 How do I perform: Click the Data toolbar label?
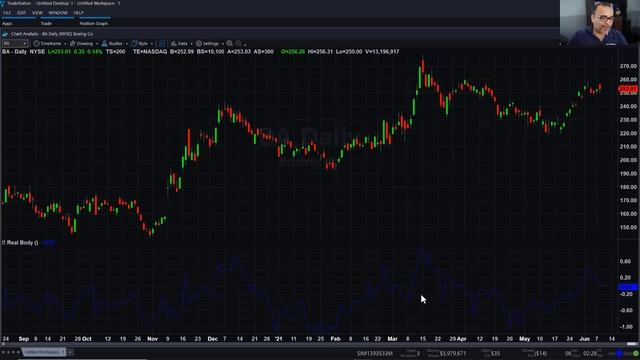182,44
